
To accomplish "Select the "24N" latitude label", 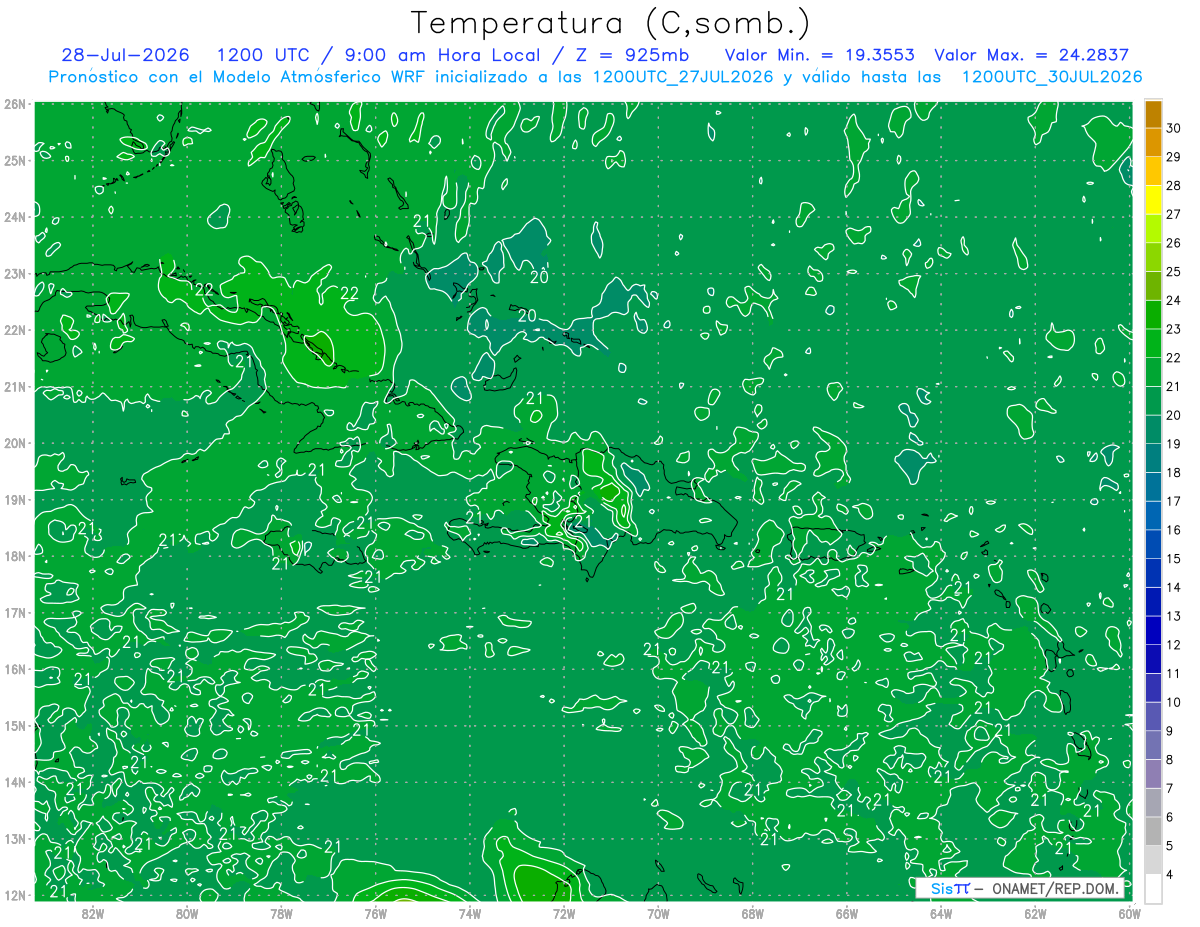I will [14, 217].
